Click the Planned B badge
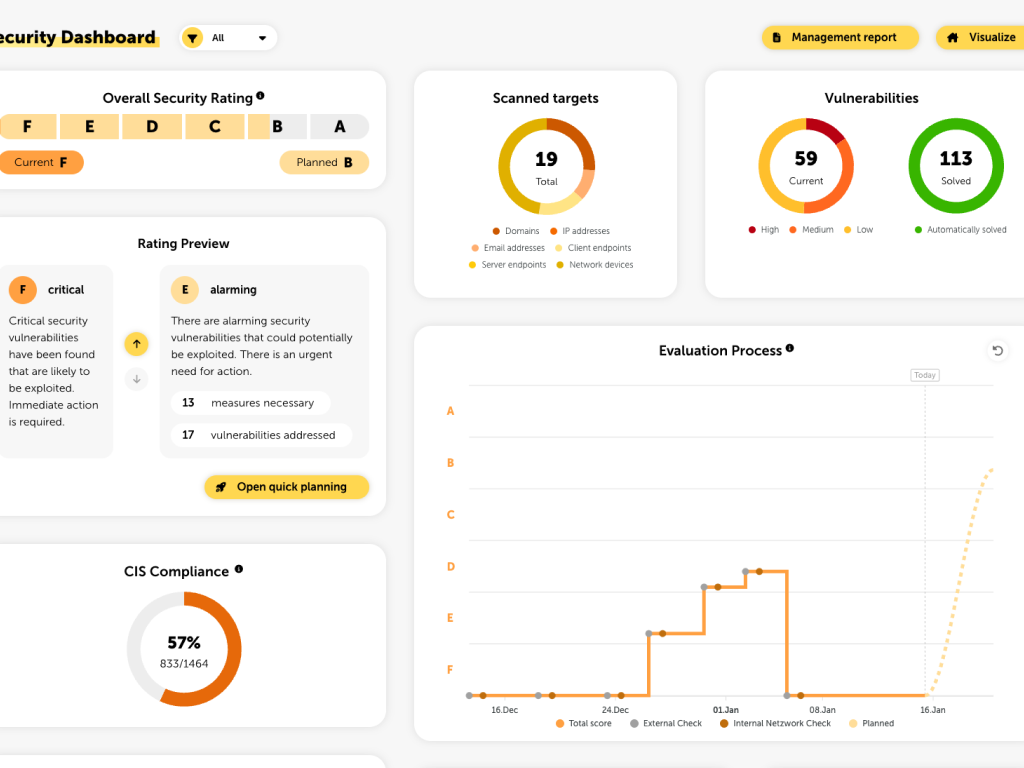 324,163
